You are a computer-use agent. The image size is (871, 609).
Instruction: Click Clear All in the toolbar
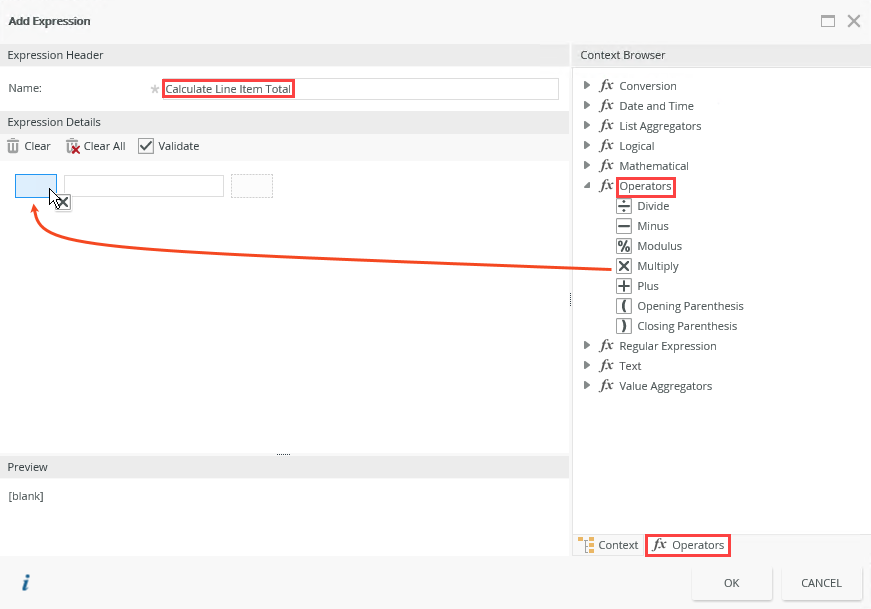click(96, 146)
